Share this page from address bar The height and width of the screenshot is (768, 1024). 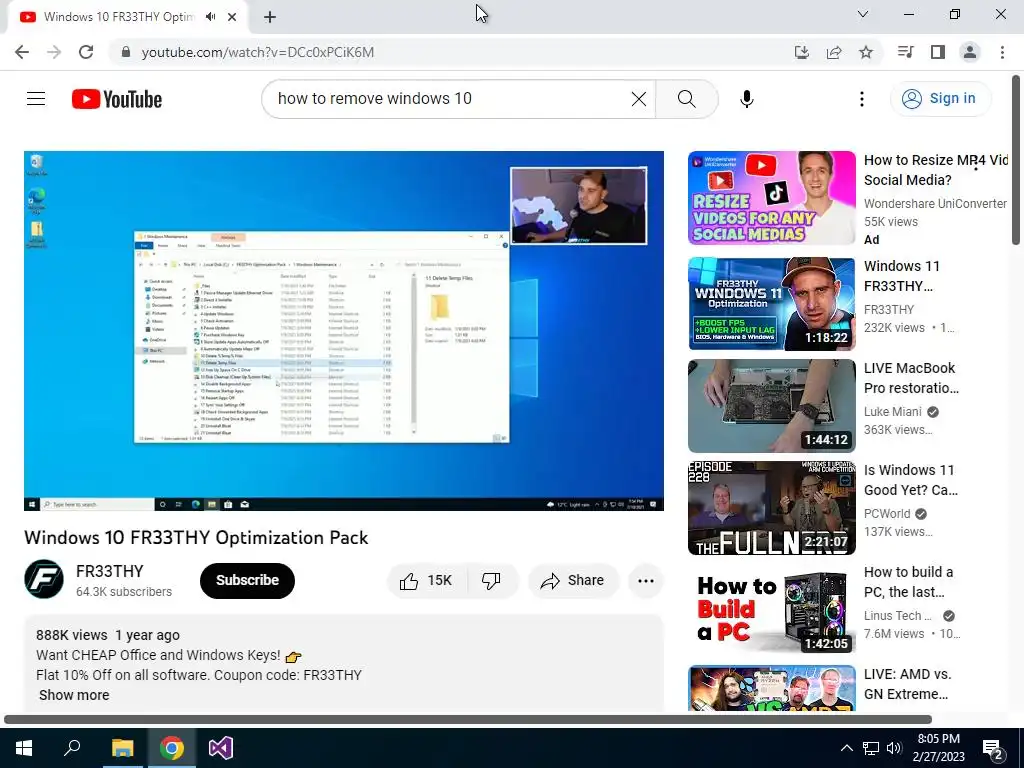tap(834, 52)
